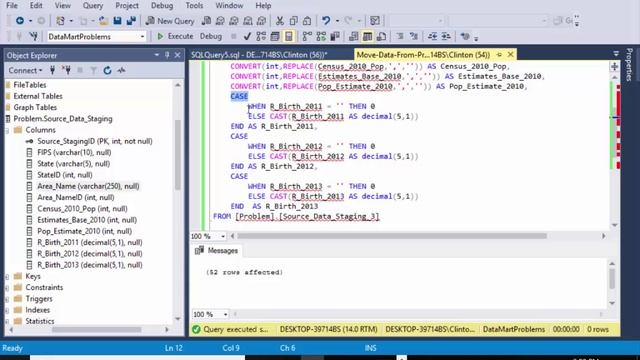Toggle Object Explorer auto-hide pin
The height and width of the screenshot is (360, 640).
(x=167, y=55)
